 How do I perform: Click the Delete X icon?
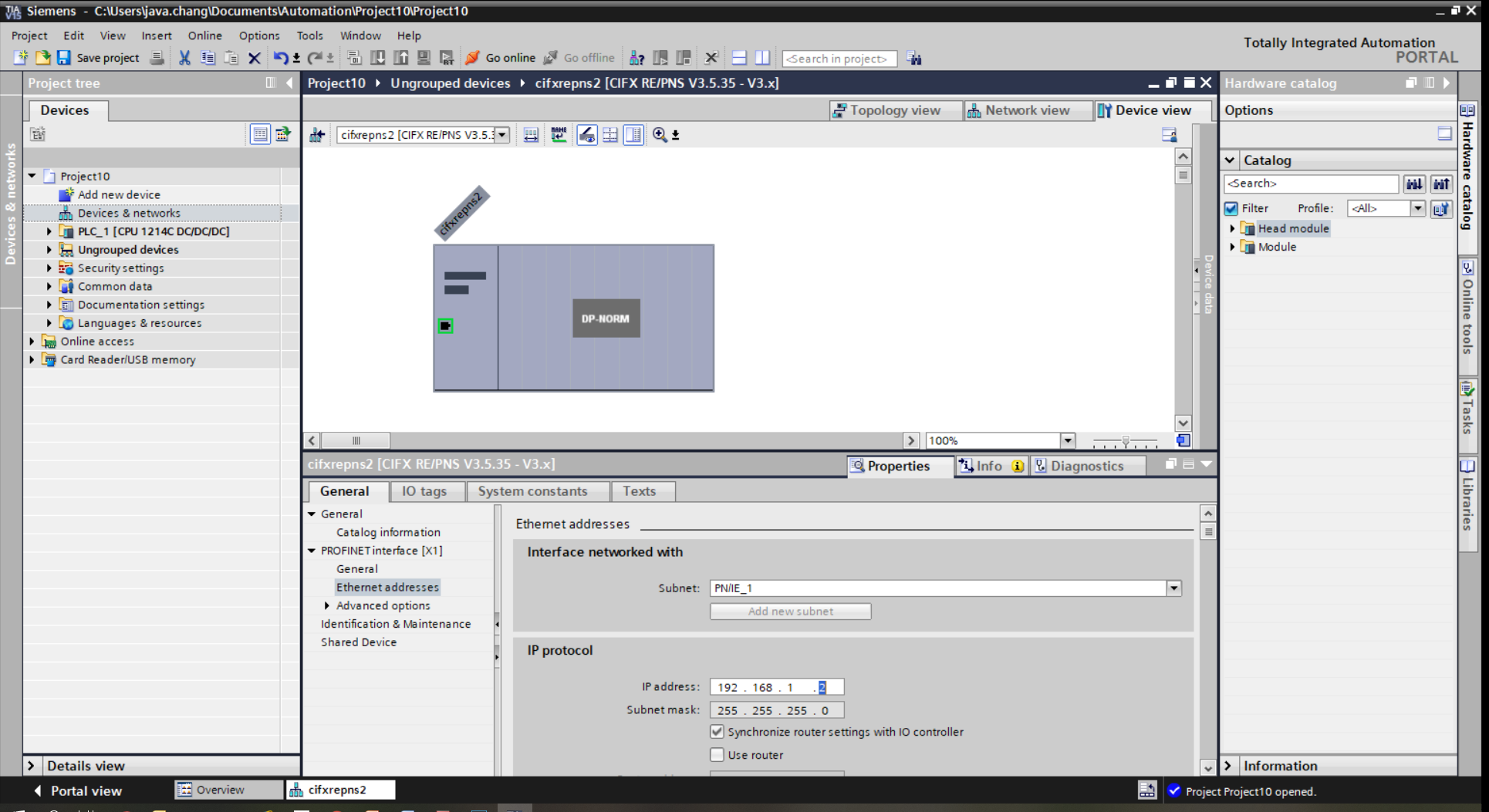point(254,58)
